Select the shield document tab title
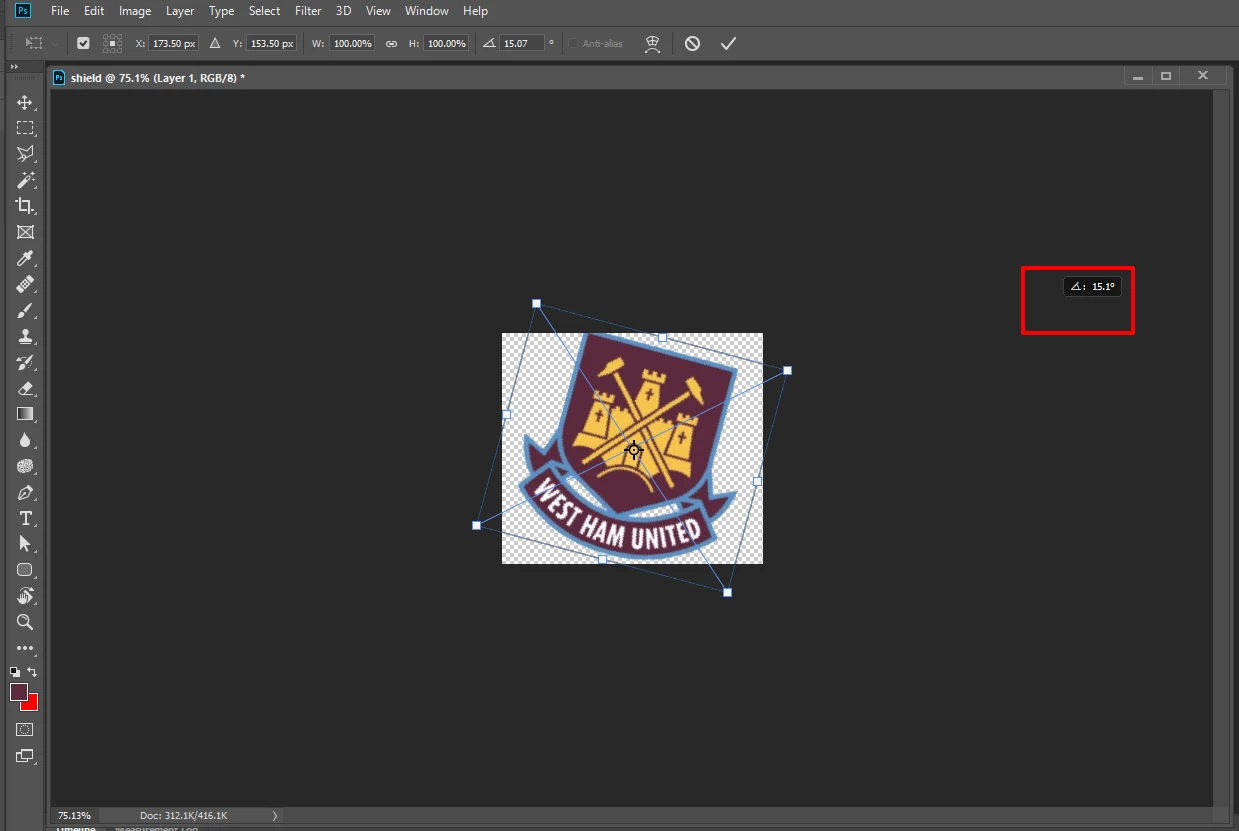 pyautogui.click(x=158, y=77)
